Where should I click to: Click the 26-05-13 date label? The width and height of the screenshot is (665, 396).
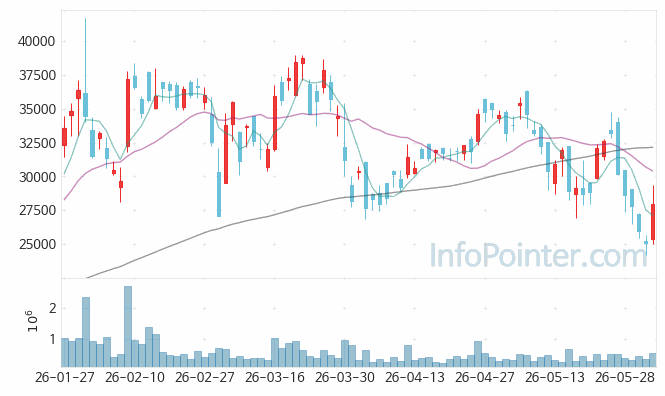click(x=555, y=377)
